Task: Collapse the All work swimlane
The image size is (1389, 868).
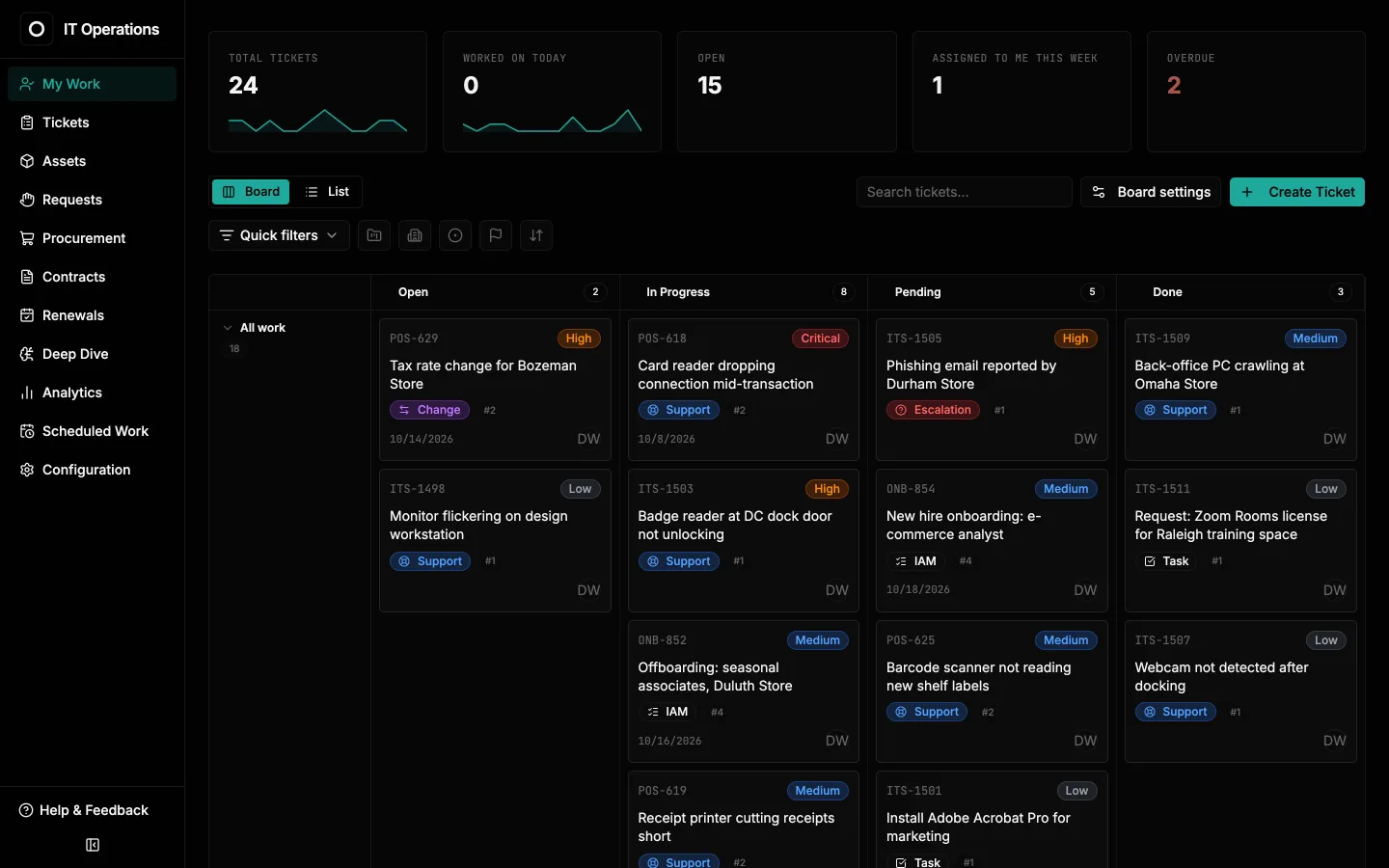Action: tap(228, 328)
